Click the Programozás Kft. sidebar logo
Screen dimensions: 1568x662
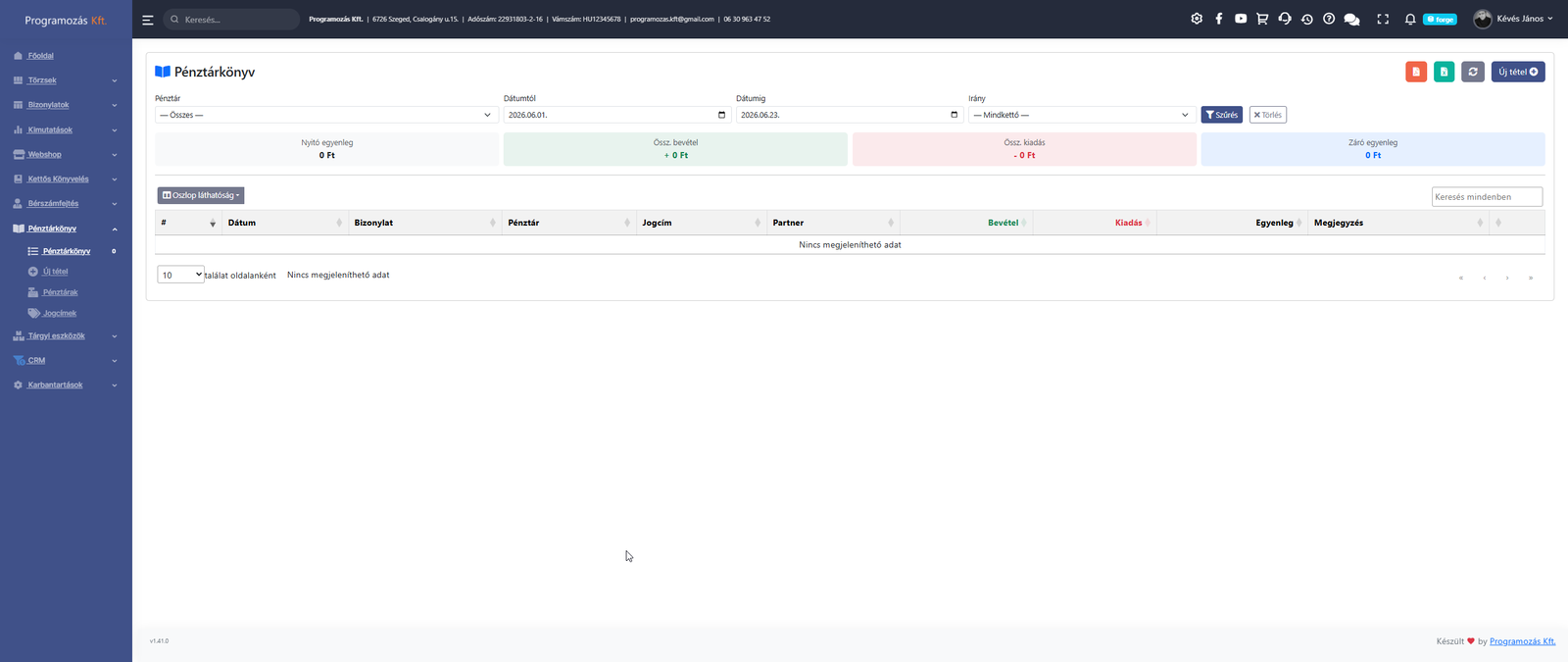click(x=66, y=20)
